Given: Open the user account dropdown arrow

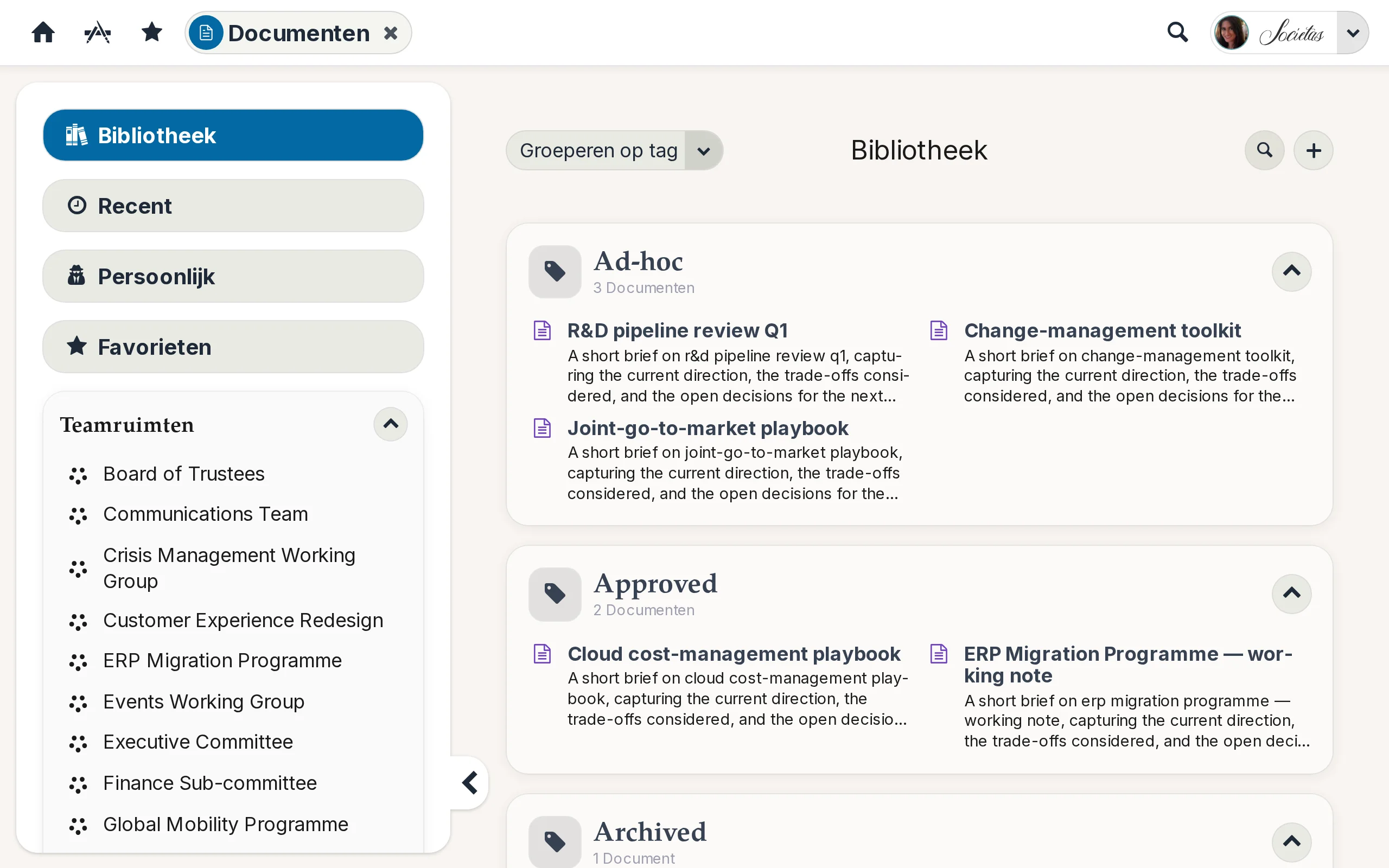Looking at the screenshot, I should (x=1352, y=33).
